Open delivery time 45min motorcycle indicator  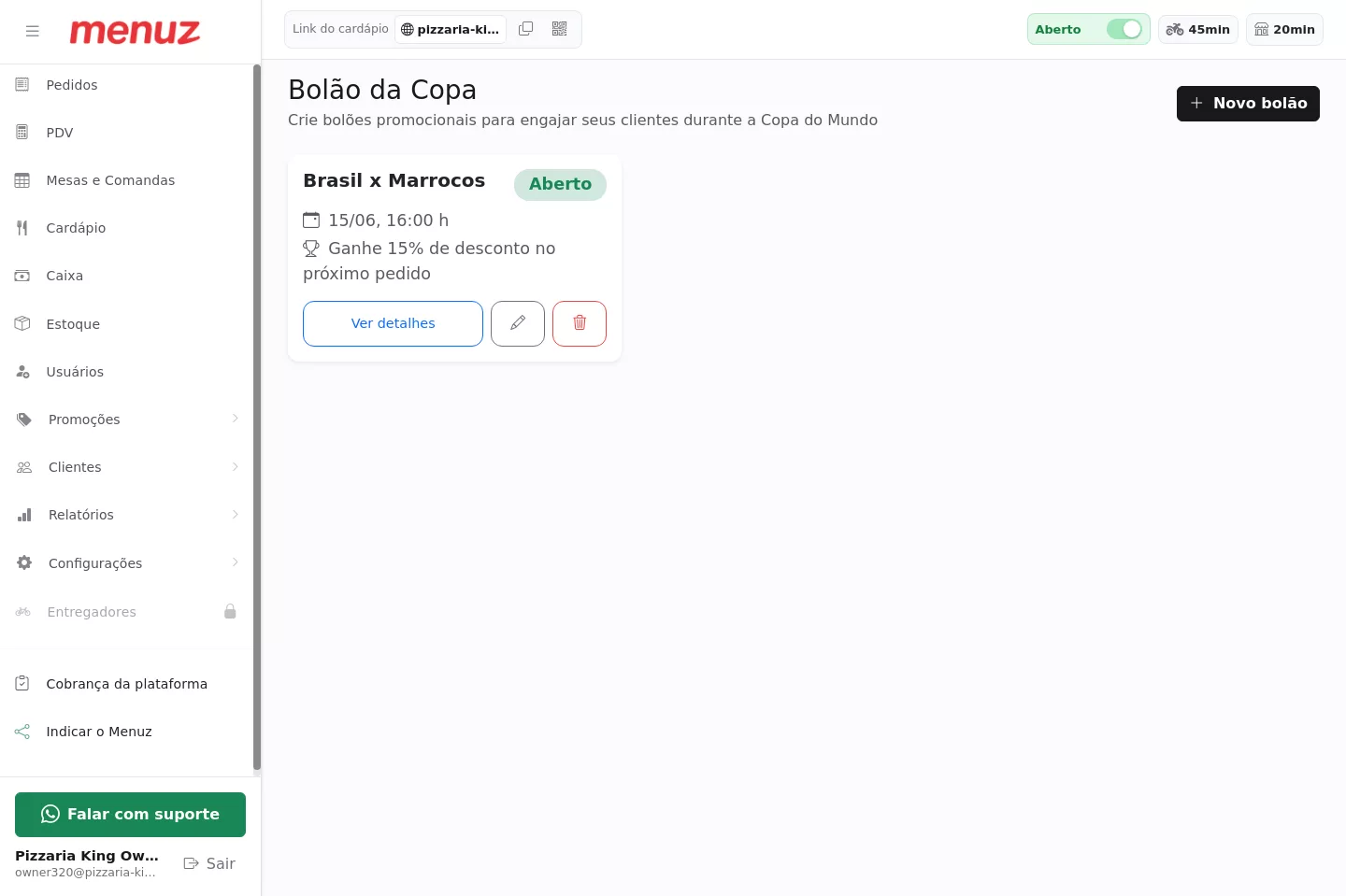(1198, 29)
